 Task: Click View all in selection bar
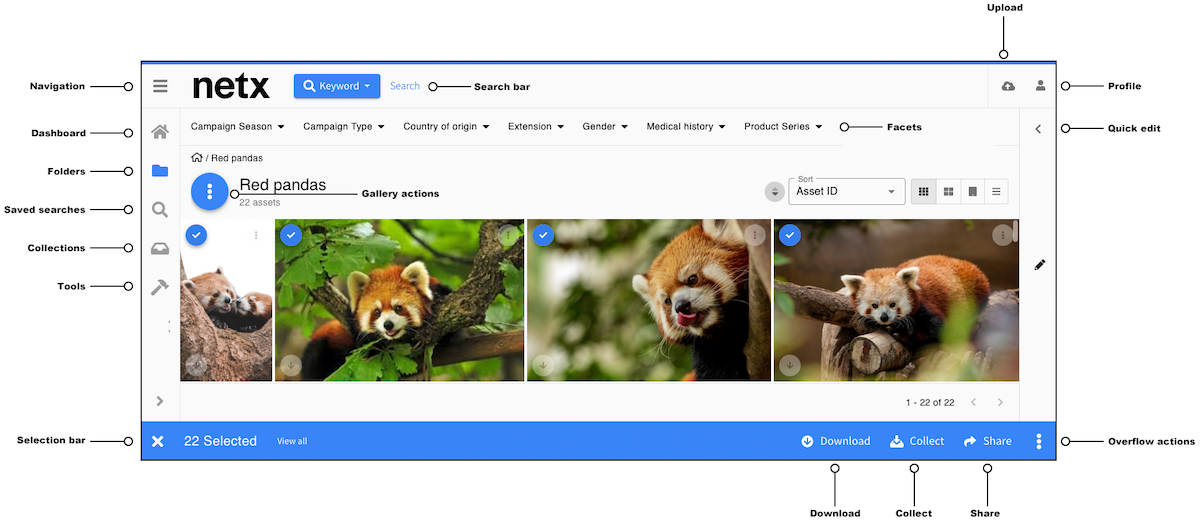coord(292,441)
